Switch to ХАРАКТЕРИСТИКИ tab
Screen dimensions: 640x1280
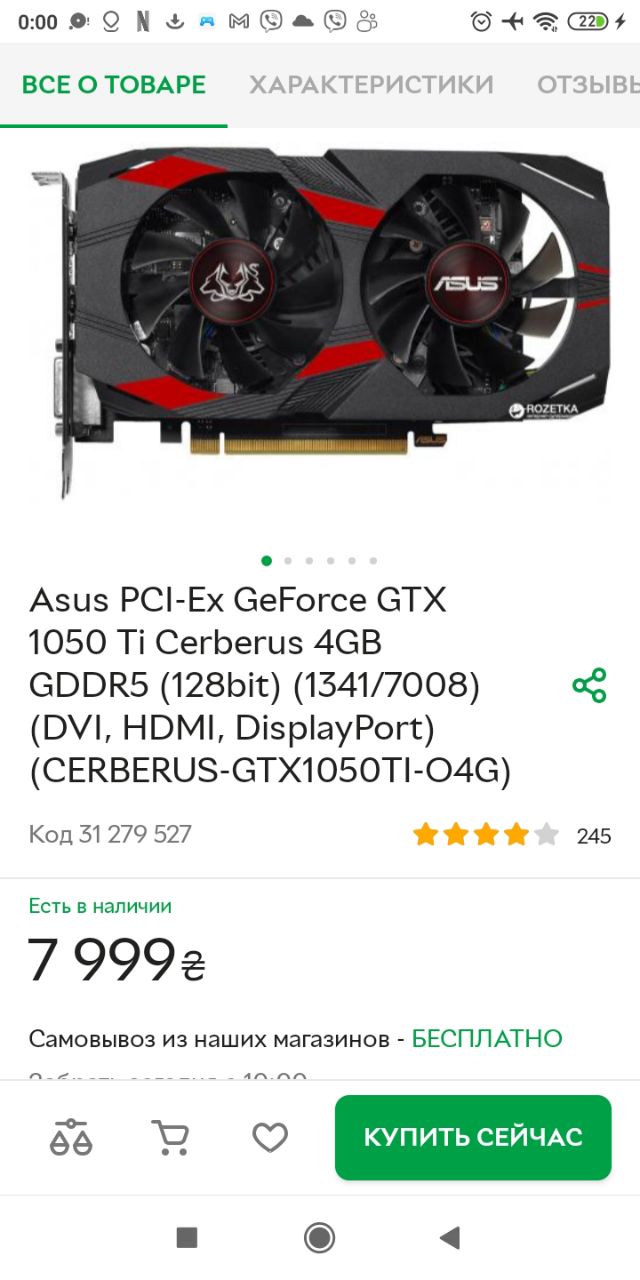click(x=371, y=85)
